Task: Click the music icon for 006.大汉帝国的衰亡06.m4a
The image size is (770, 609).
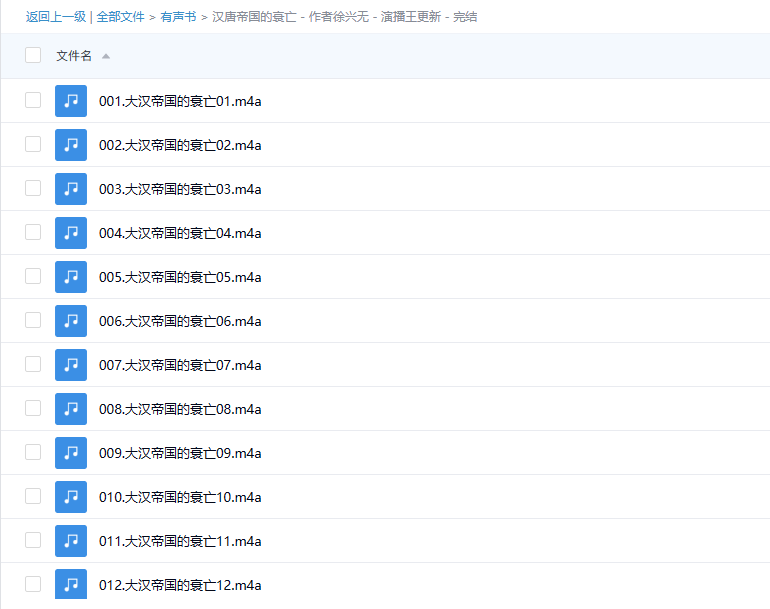Action: (x=71, y=321)
